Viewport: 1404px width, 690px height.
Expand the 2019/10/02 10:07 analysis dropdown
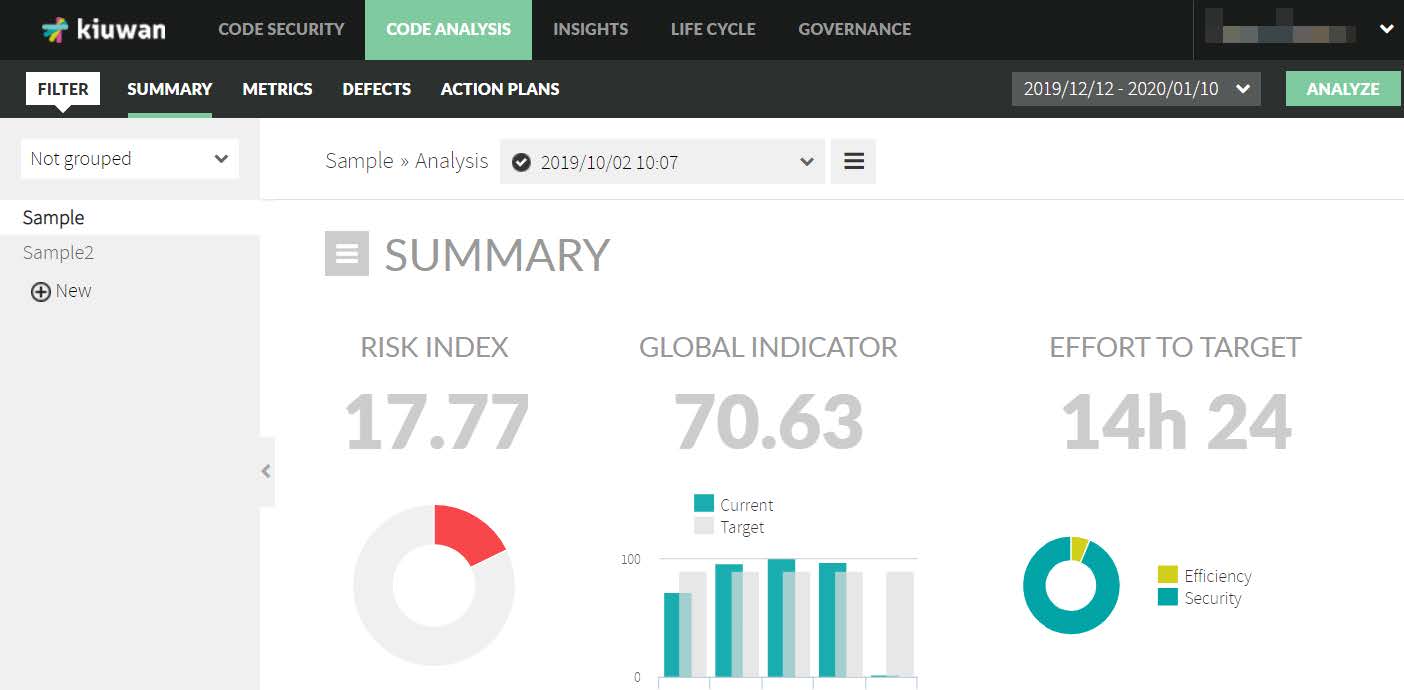point(662,162)
